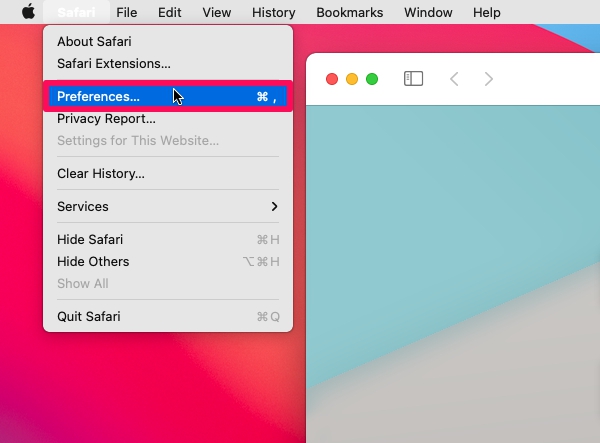
Task: Choose Clear History…
Action: tap(168, 174)
